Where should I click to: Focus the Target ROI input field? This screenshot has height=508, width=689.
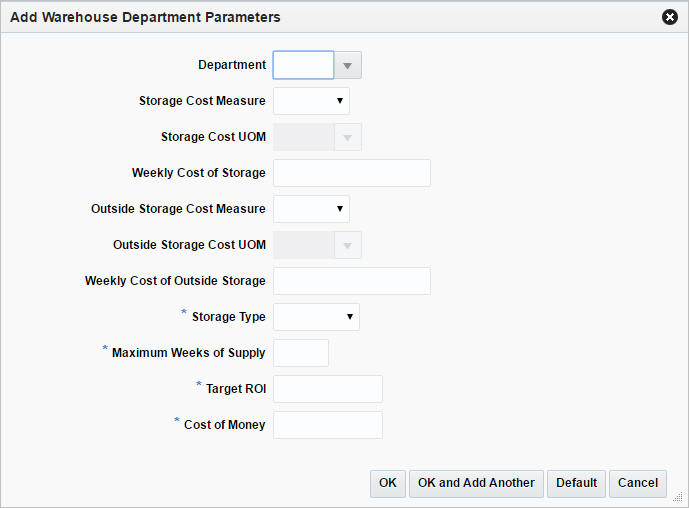(x=327, y=389)
